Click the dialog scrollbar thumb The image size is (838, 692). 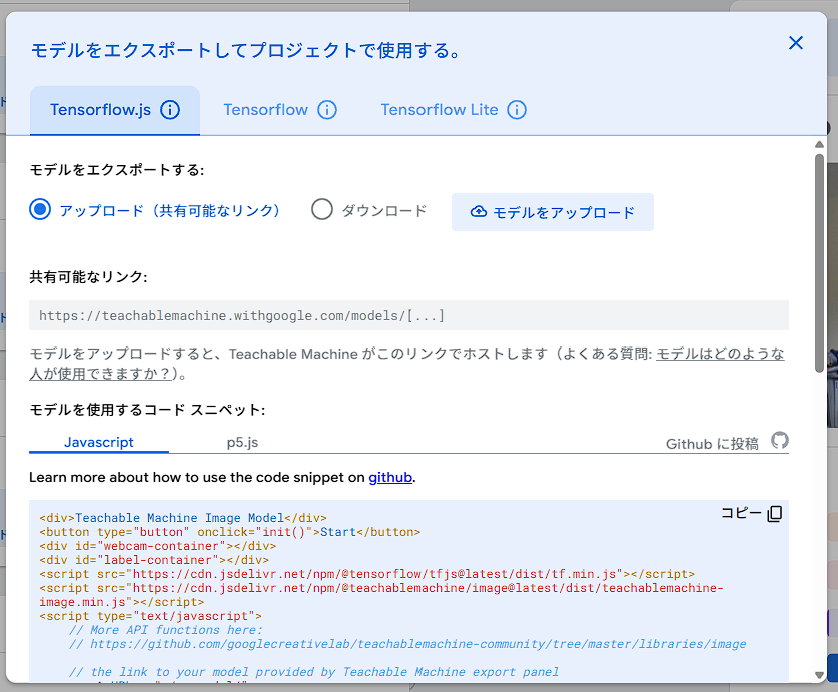(x=819, y=263)
